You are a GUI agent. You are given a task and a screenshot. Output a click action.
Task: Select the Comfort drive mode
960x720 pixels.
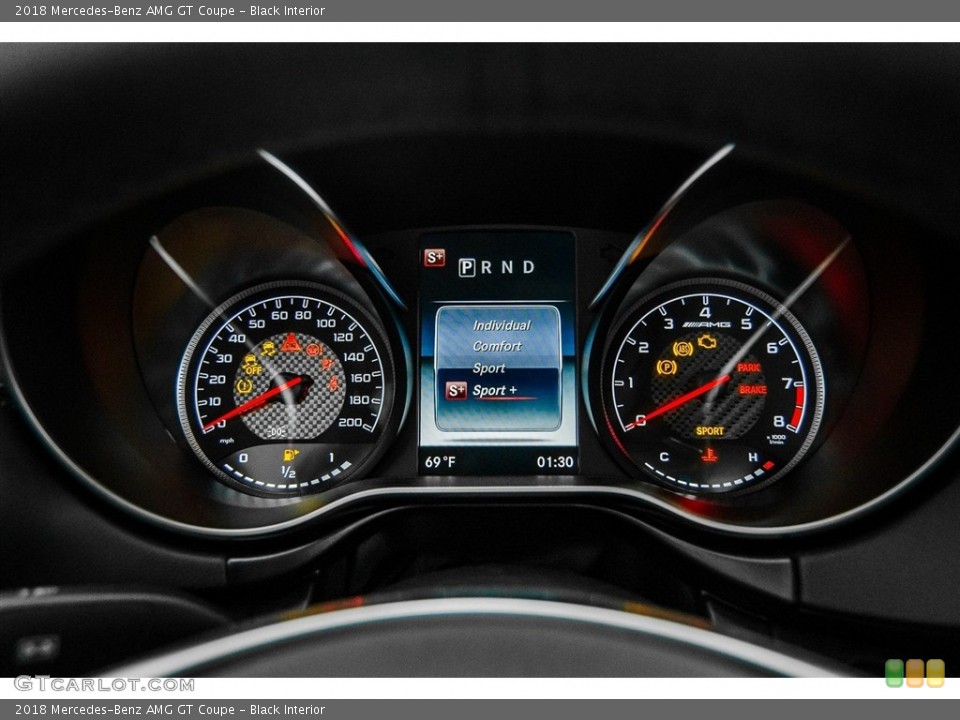tap(497, 347)
